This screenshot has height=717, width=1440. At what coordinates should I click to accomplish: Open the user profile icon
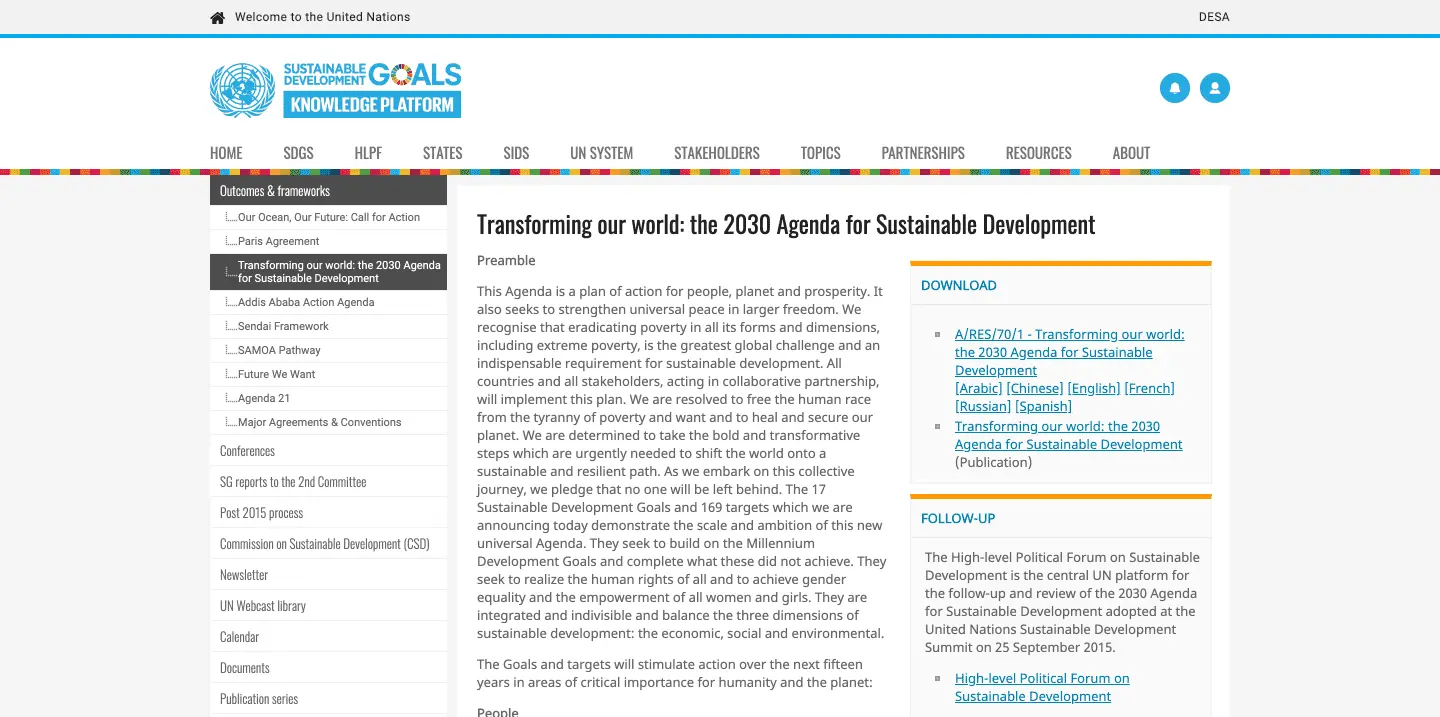click(1215, 88)
